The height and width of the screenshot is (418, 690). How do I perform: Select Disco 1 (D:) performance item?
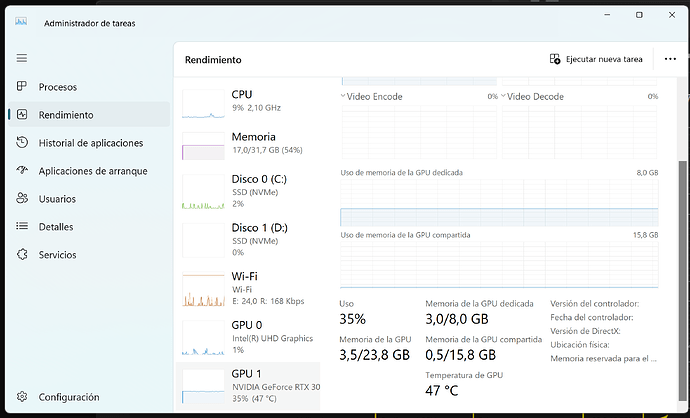pyautogui.click(x=248, y=240)
